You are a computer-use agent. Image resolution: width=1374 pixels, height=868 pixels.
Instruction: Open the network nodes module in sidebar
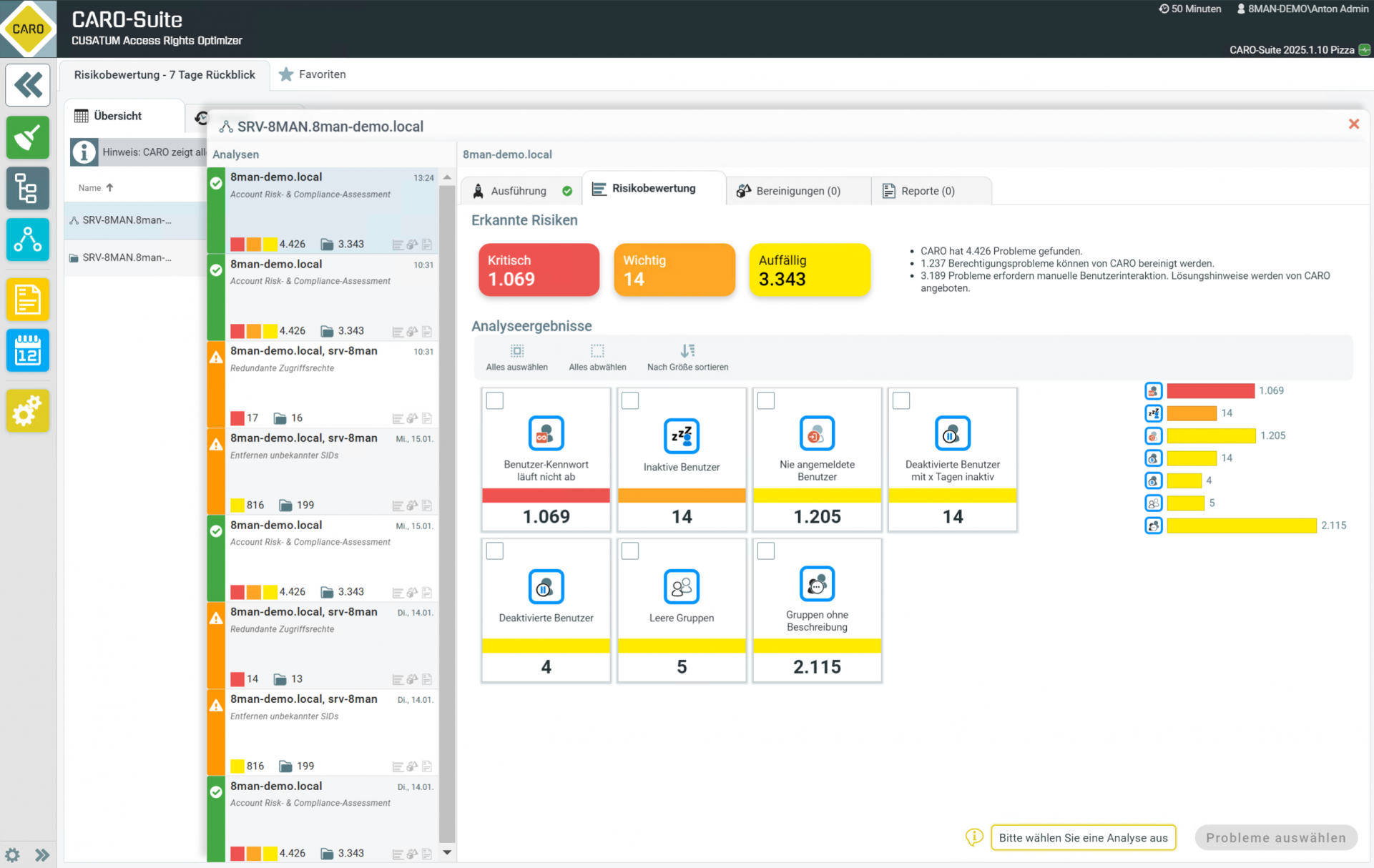[x=28, y=240]
